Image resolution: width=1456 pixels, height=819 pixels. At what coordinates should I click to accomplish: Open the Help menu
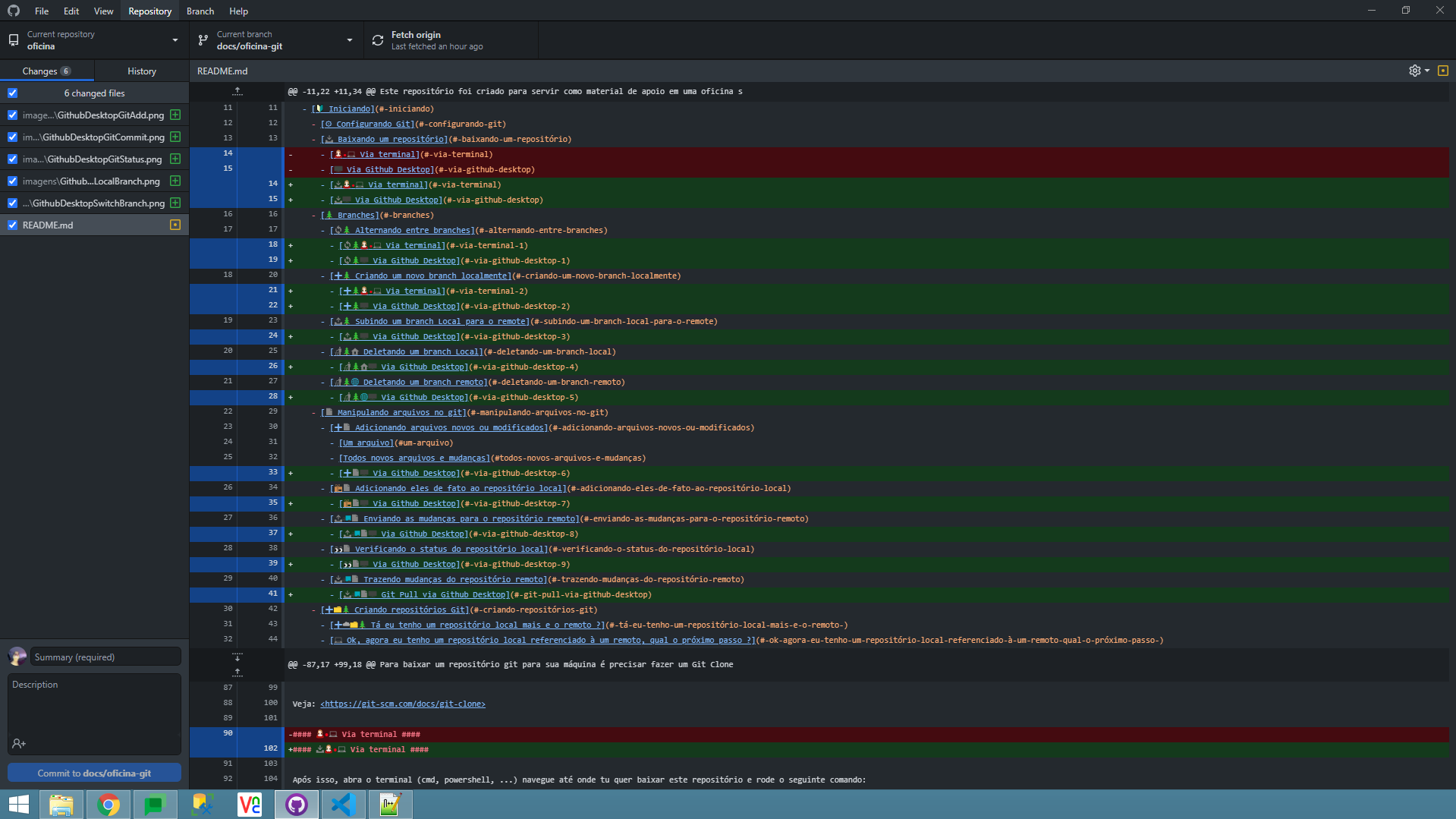239,11
